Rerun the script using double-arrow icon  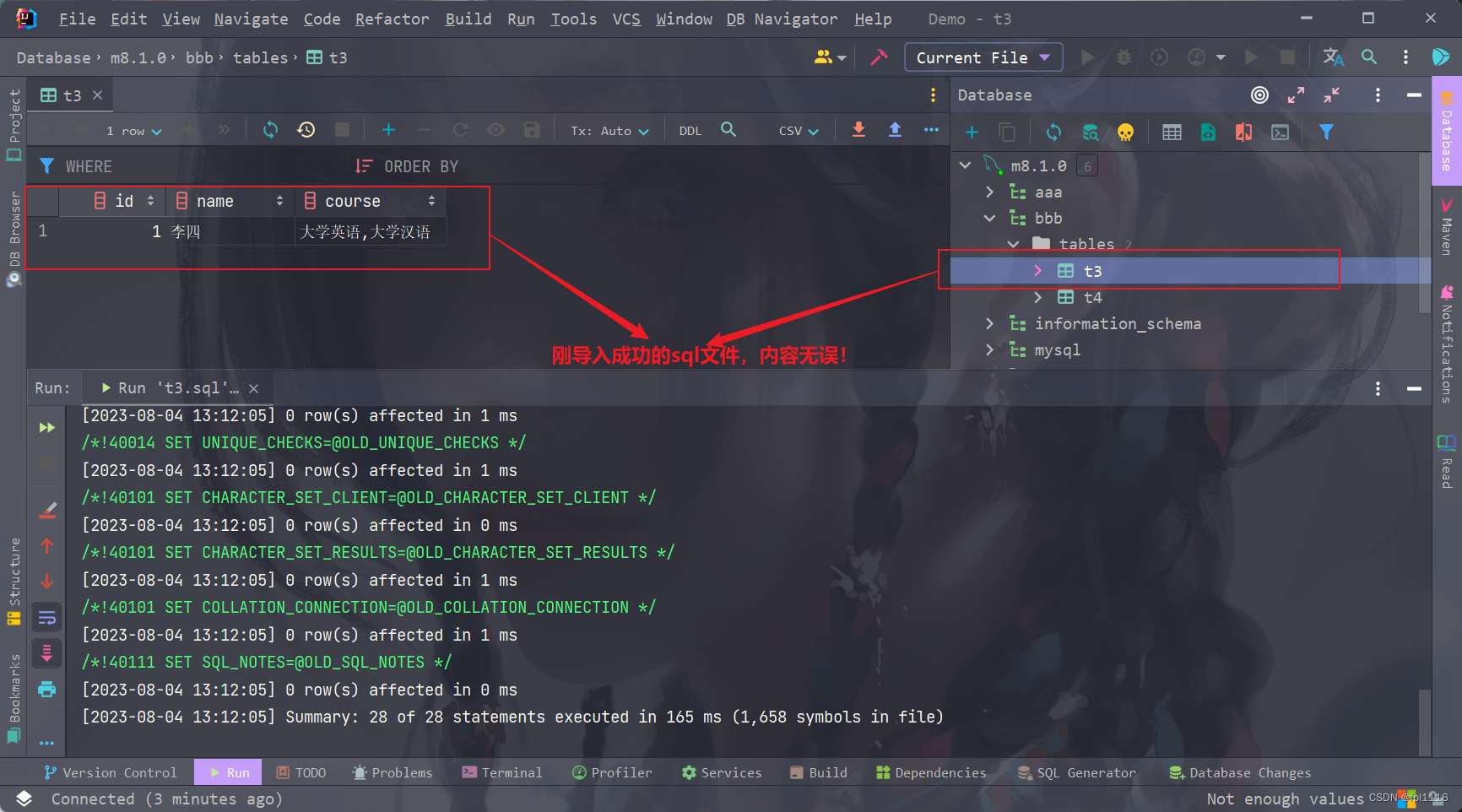pos(47,427)
